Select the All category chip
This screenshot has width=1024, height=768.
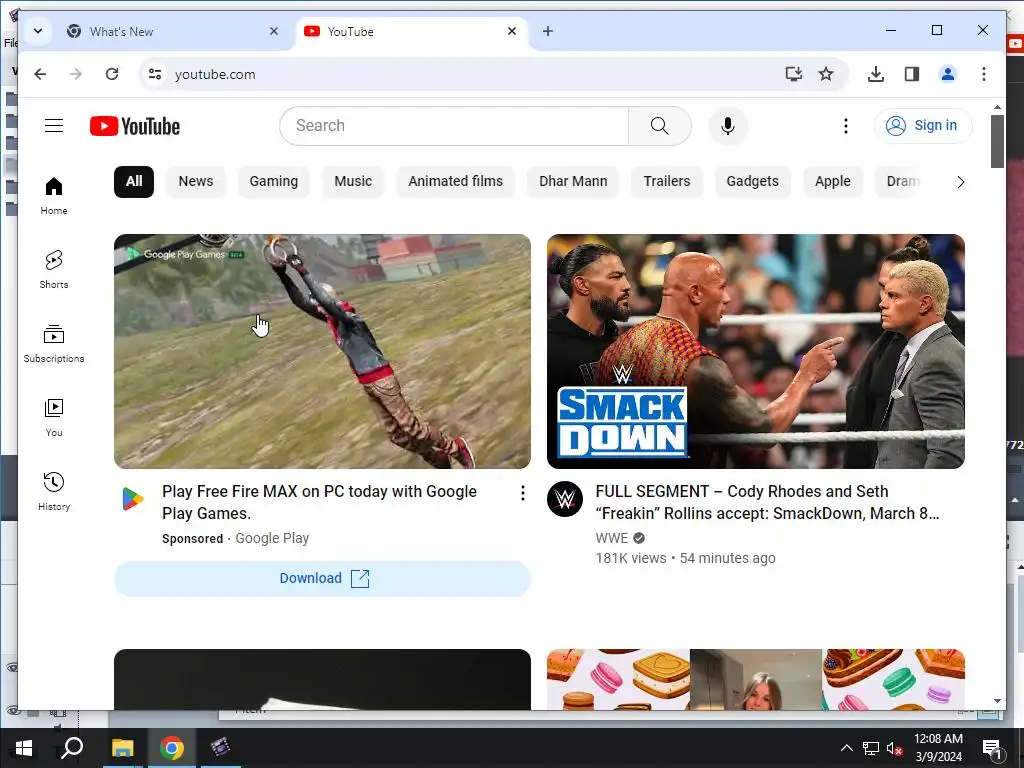pos(134,182)
